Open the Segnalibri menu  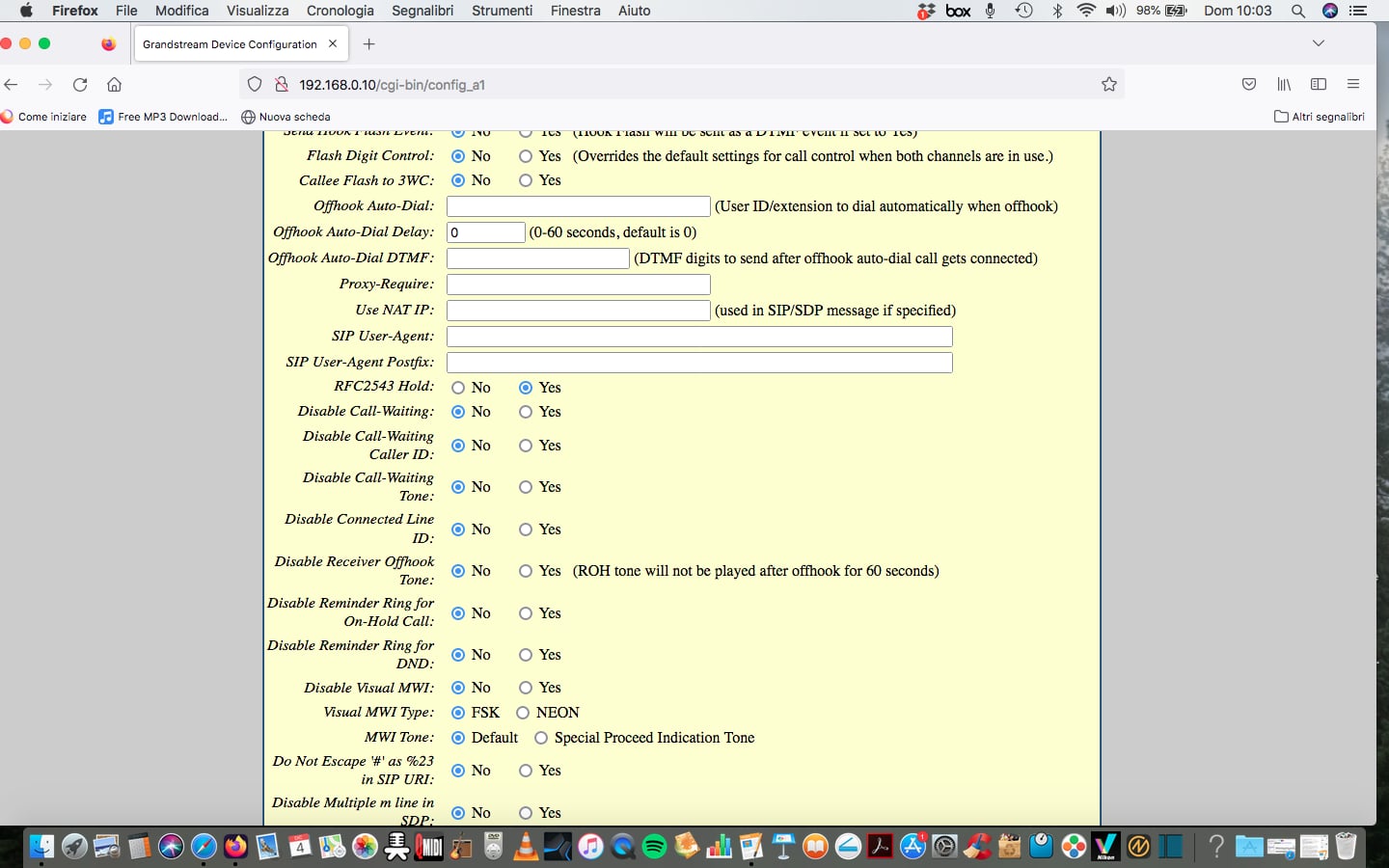pos(422,11)
